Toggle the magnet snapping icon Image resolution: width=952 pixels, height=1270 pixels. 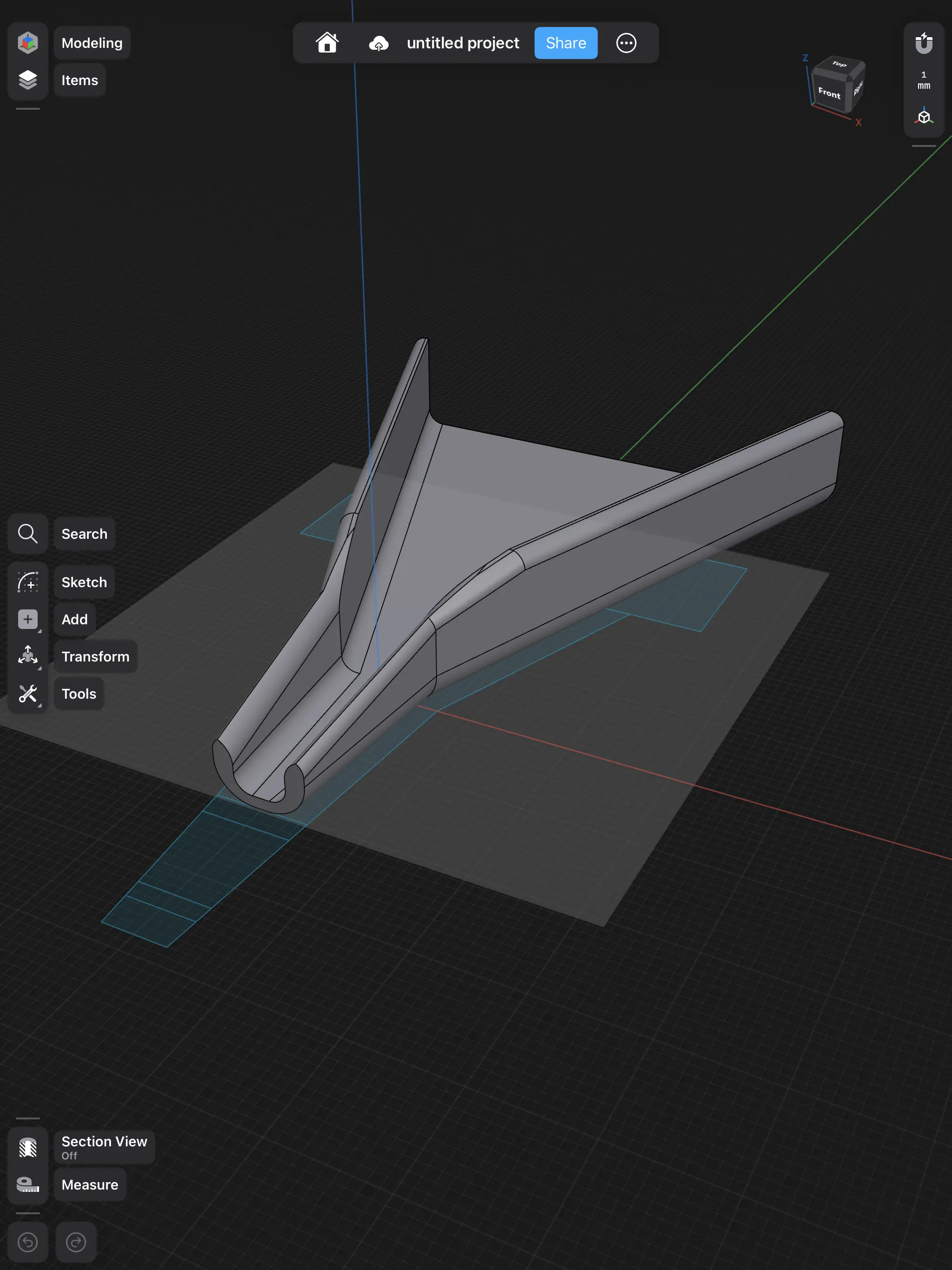coord(923,43)
